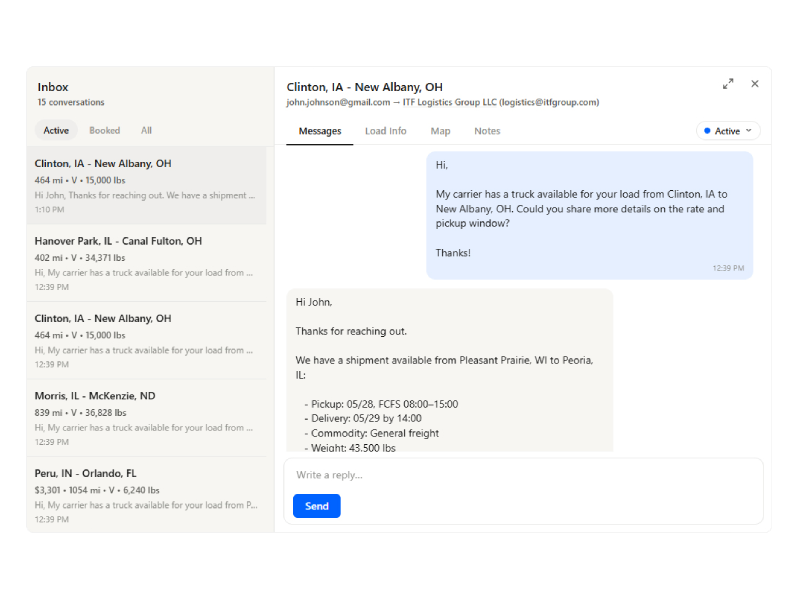800x600 pixels.
Task: Expand the conversation panel to full view
Action: point(728,84)
